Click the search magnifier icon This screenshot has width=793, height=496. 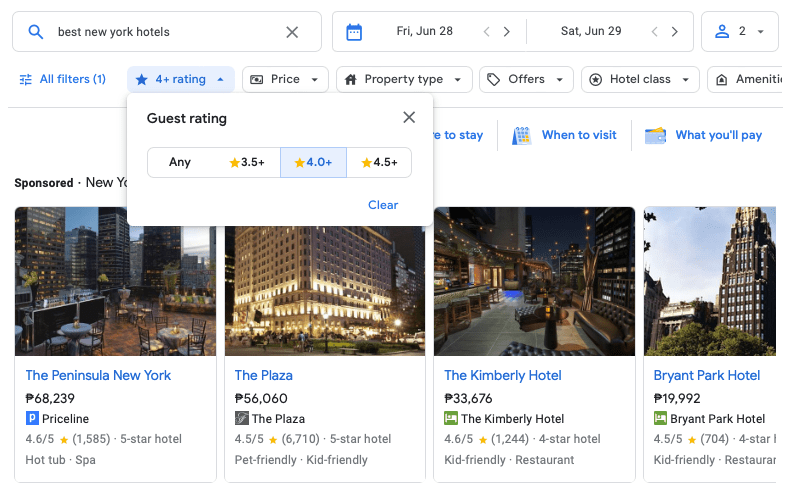coord(35,32)
